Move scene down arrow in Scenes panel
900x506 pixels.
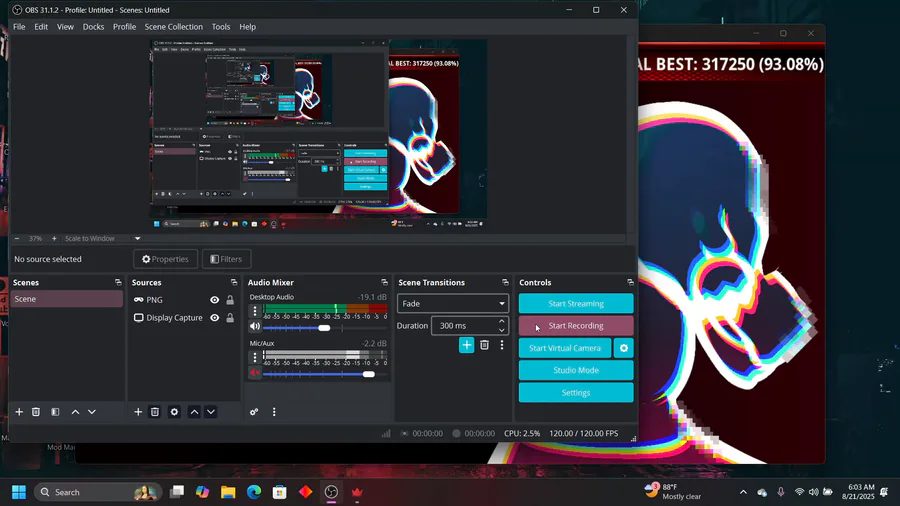[92, 412]
